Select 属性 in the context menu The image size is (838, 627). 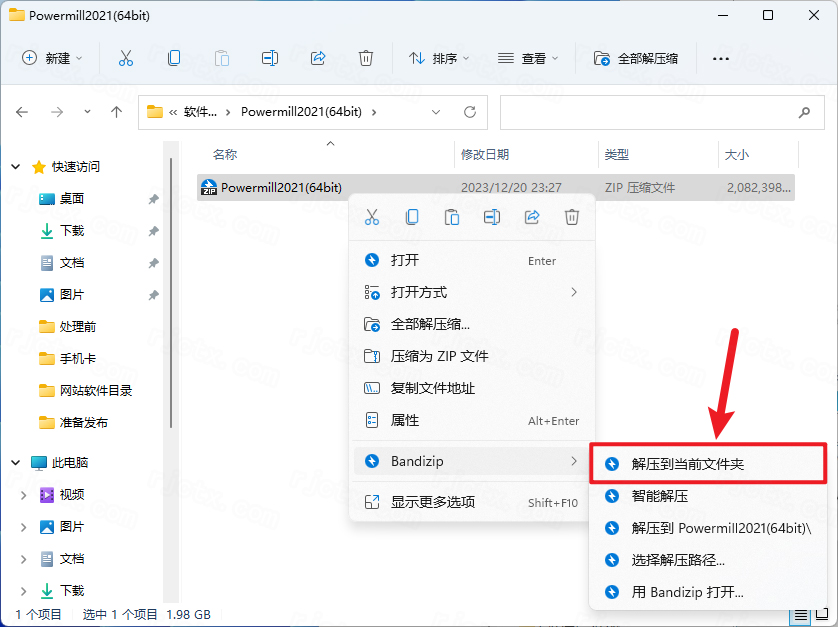pos(471,421)
